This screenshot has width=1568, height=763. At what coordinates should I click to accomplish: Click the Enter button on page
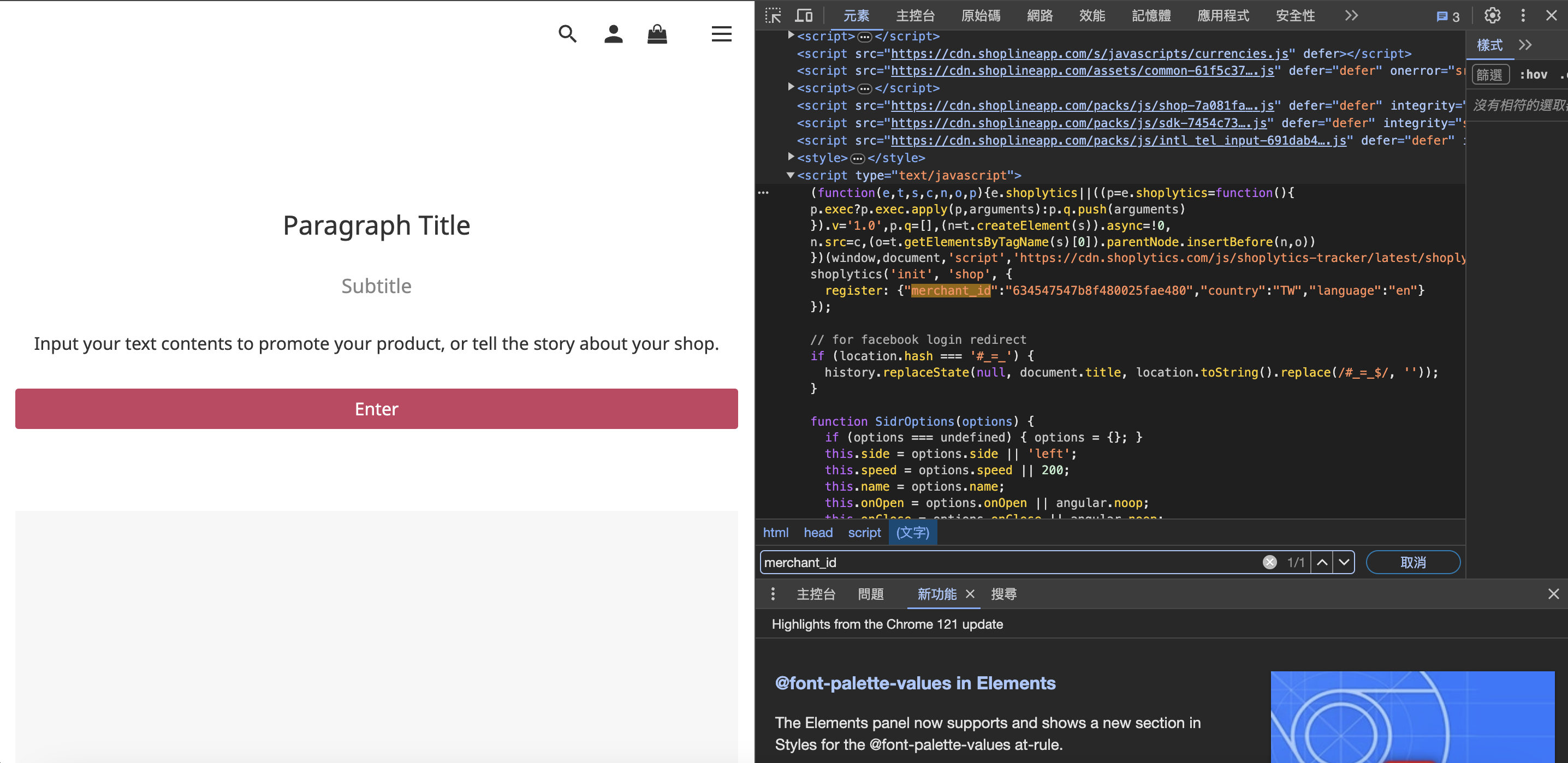[x=376, y=409]
